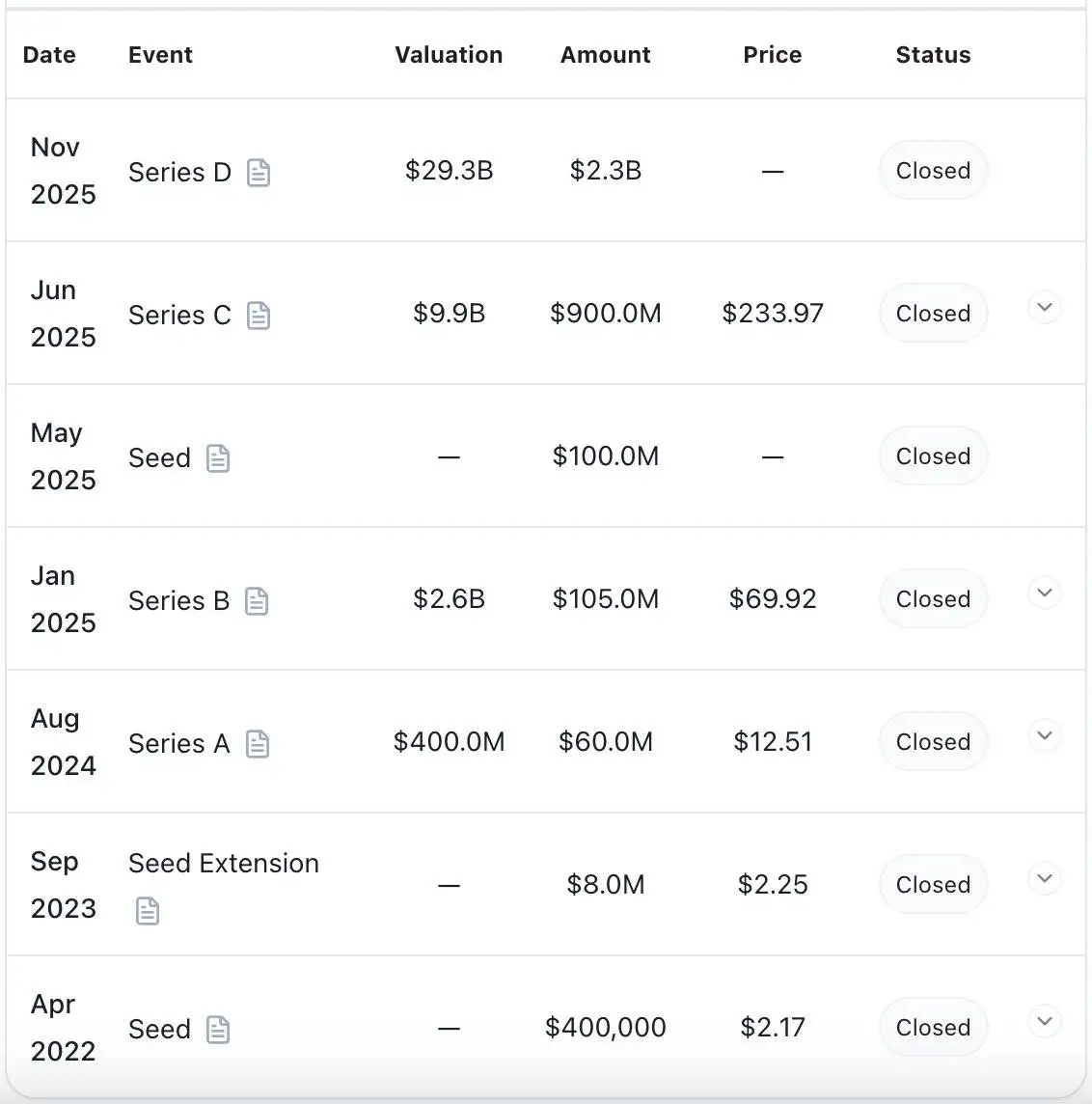
Task: Click the Closed badge on Series D
Action: click(932, 170)
